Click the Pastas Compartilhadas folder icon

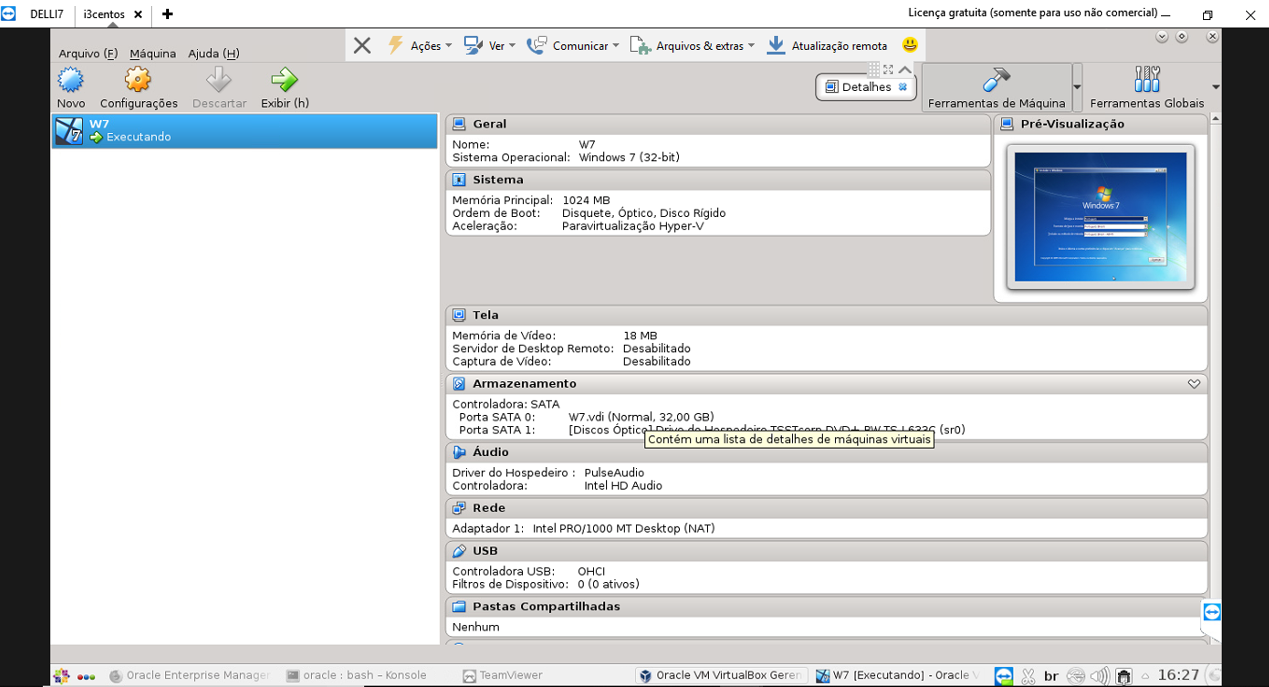tap(459, 607)
